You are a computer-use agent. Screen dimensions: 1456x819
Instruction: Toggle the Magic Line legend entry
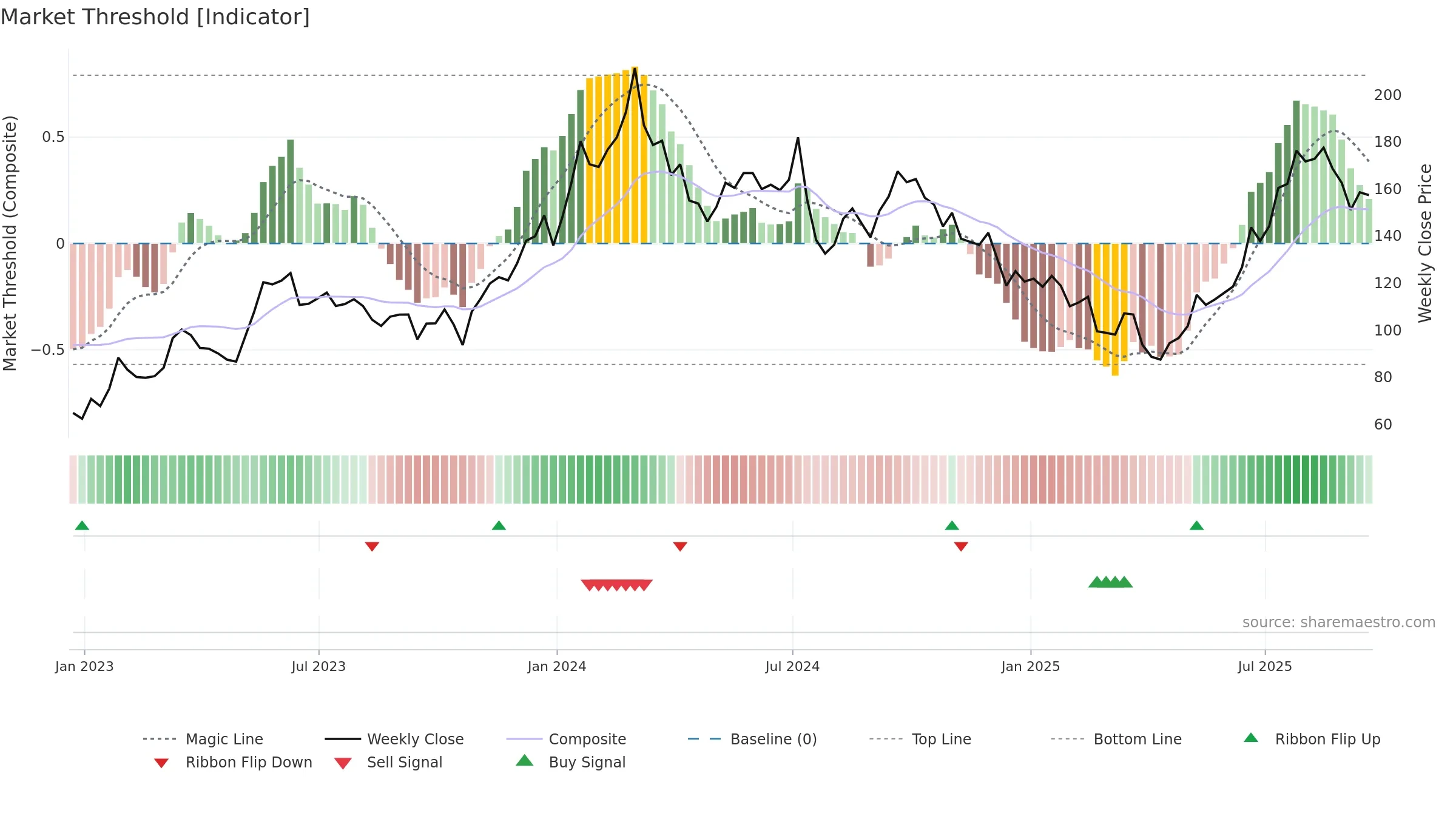203,739
